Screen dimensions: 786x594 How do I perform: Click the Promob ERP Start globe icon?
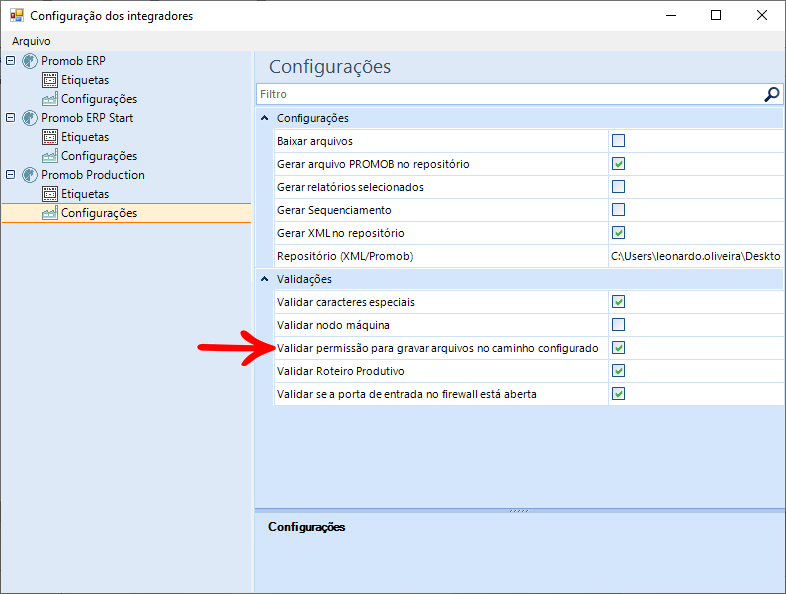29,118
